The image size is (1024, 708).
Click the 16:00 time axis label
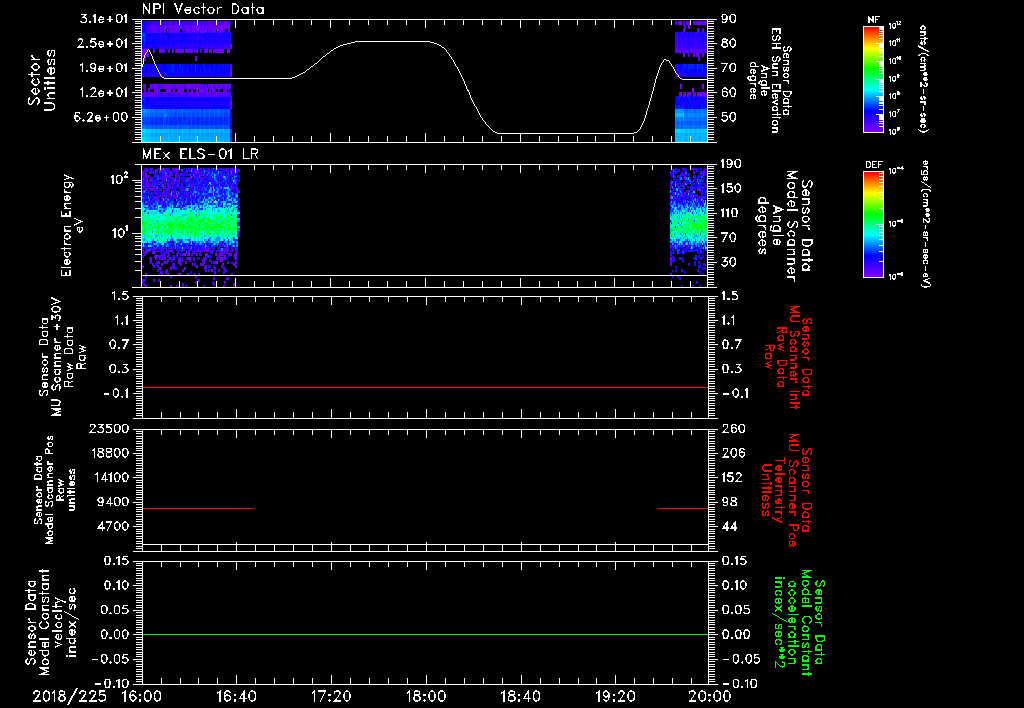[142, 696]
